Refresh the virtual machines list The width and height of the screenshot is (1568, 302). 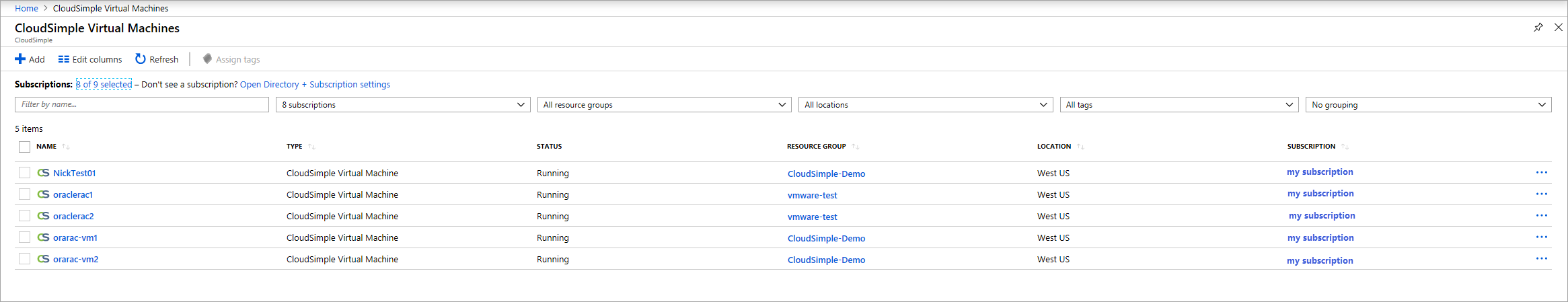pos(157,59)
